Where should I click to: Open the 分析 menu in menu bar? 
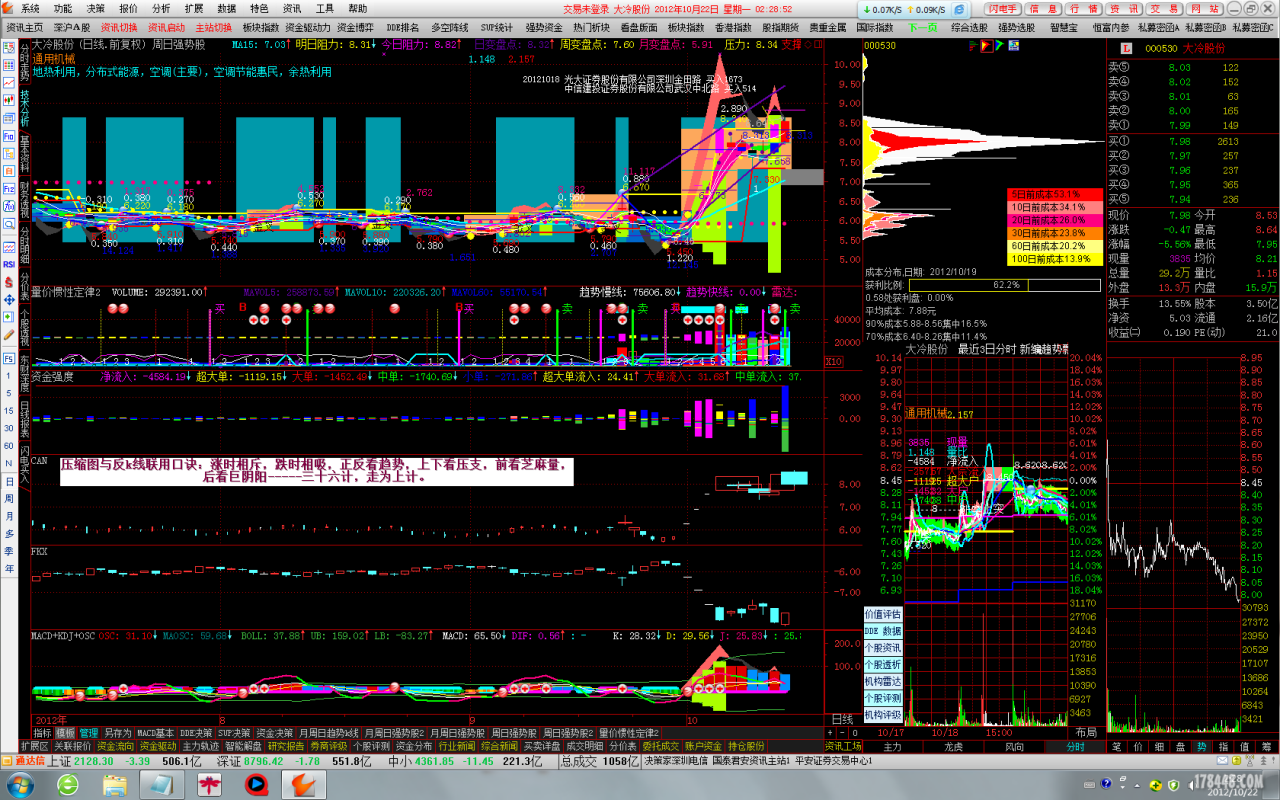pyautogui.click(x=161, y=8)
